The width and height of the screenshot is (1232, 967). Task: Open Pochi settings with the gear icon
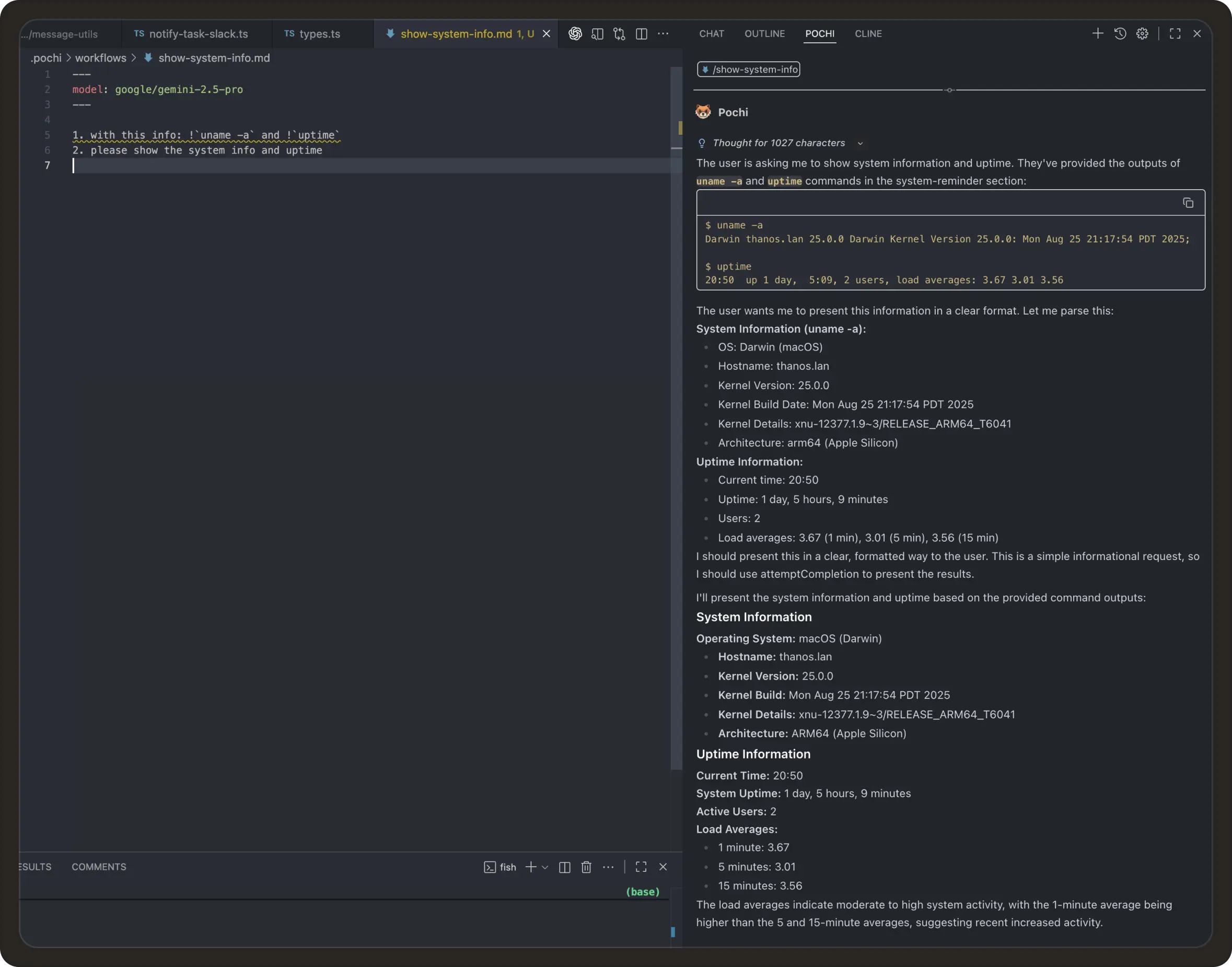click(1142, 34)
